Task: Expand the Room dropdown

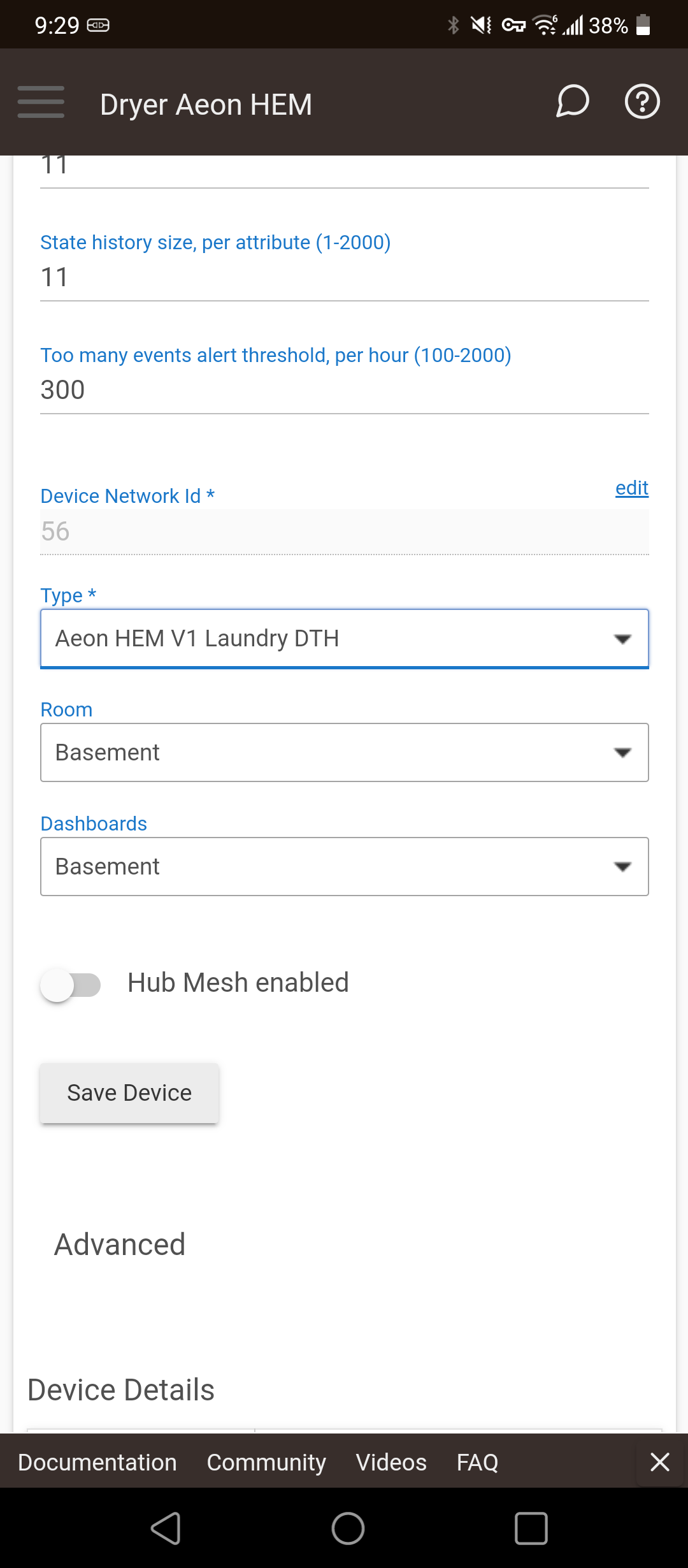Action: coord(345,752)
